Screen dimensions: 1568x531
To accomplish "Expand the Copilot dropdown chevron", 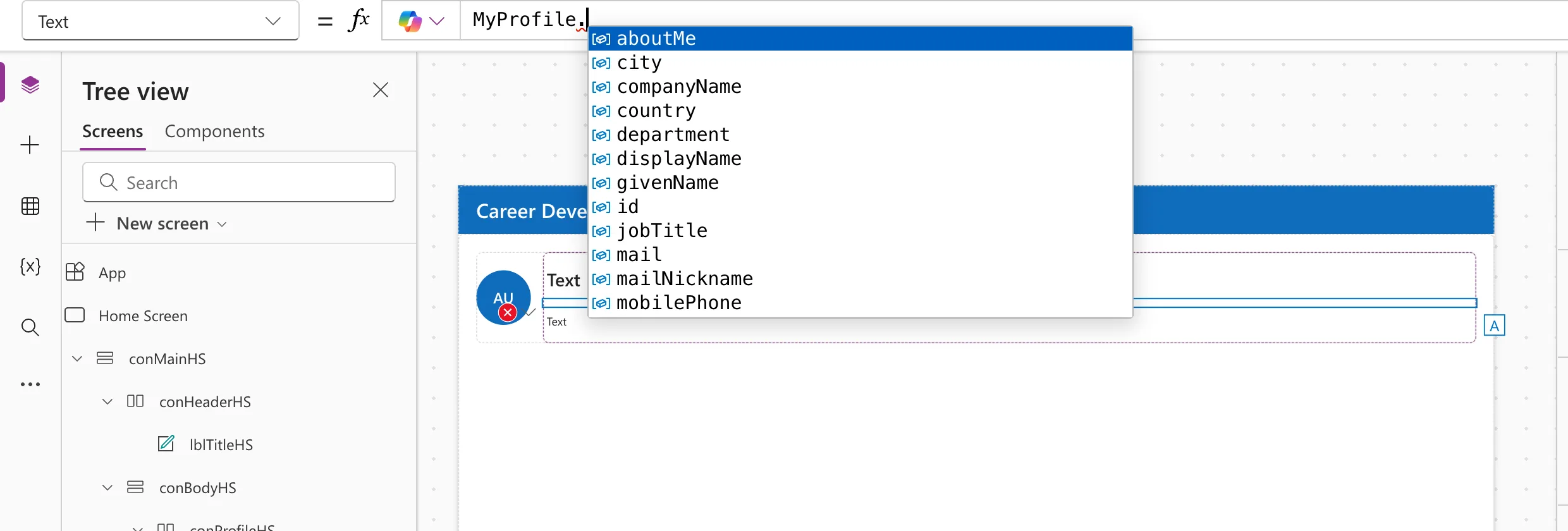I will (x=437, y=21).
